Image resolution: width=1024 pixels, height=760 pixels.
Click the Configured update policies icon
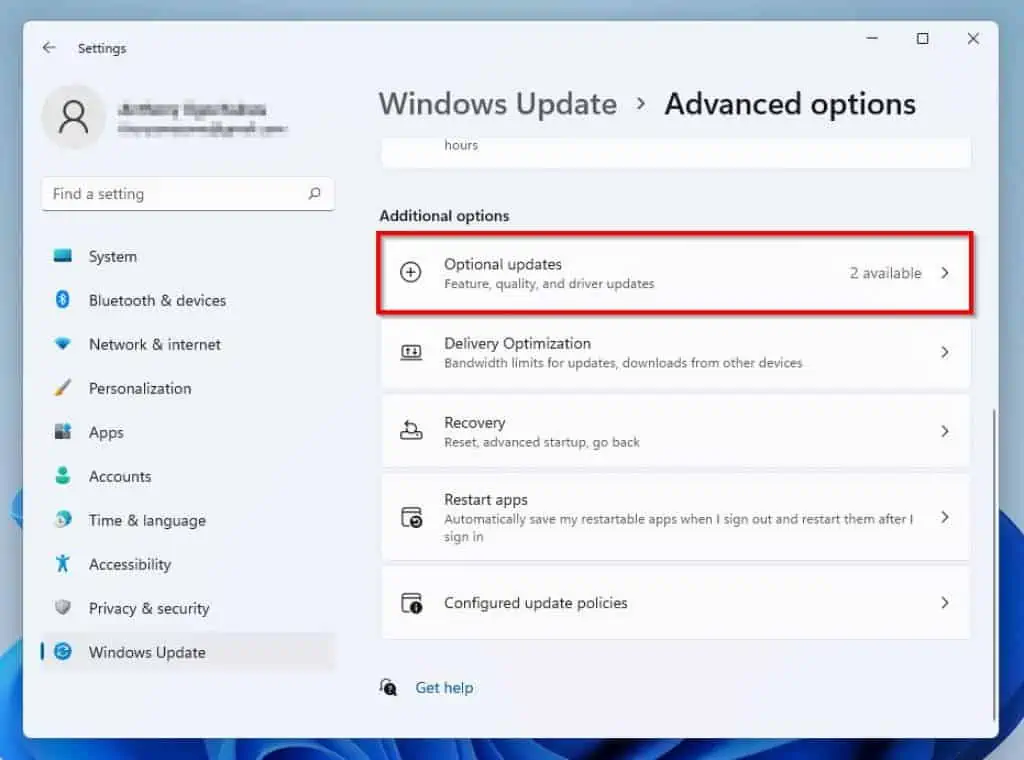[x=411, y=603]
